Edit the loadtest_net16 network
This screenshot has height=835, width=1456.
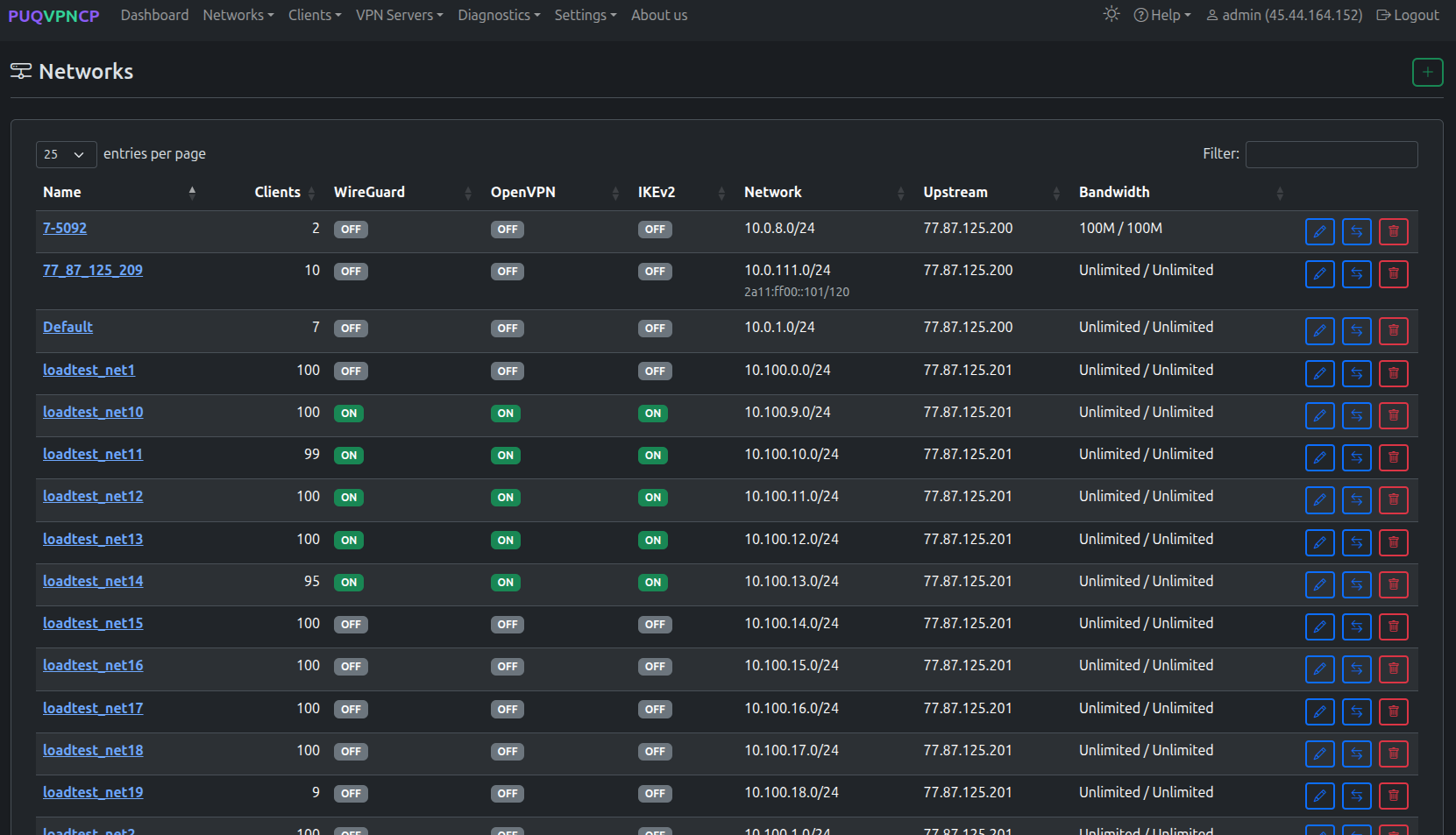pos(1319,669)
